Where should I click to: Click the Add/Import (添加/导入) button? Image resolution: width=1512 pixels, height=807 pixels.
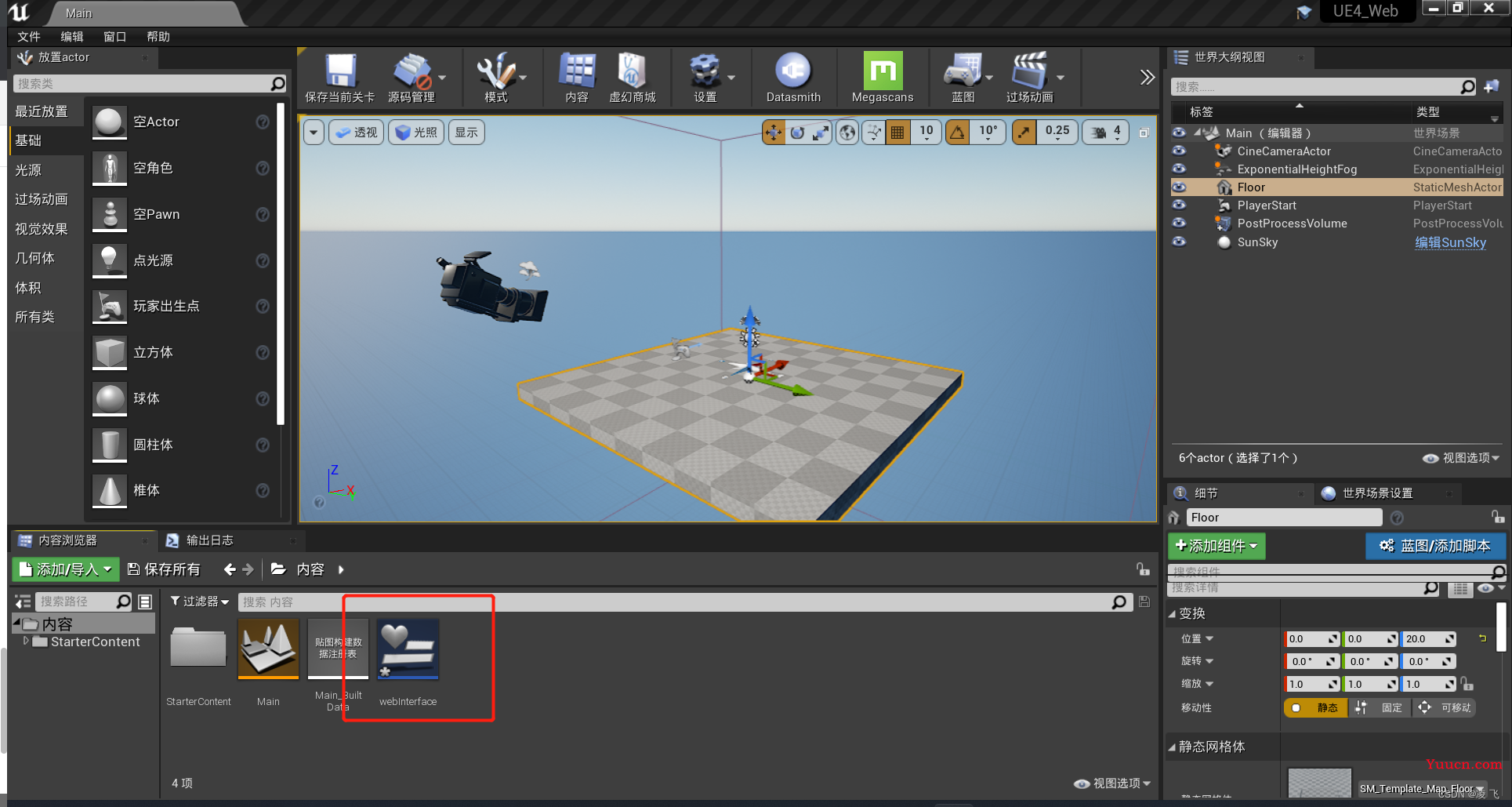coord(66,569)
